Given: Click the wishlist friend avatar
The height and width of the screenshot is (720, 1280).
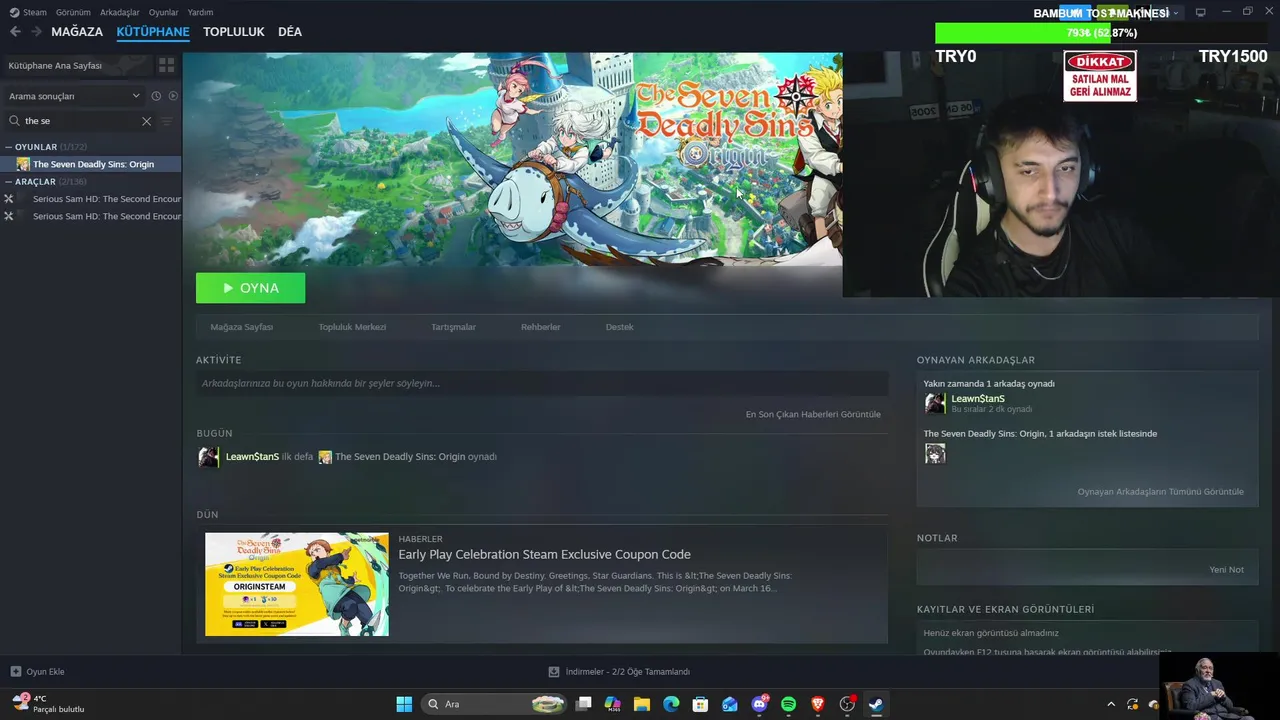Looking at the screenshot, I should point(935,454).
